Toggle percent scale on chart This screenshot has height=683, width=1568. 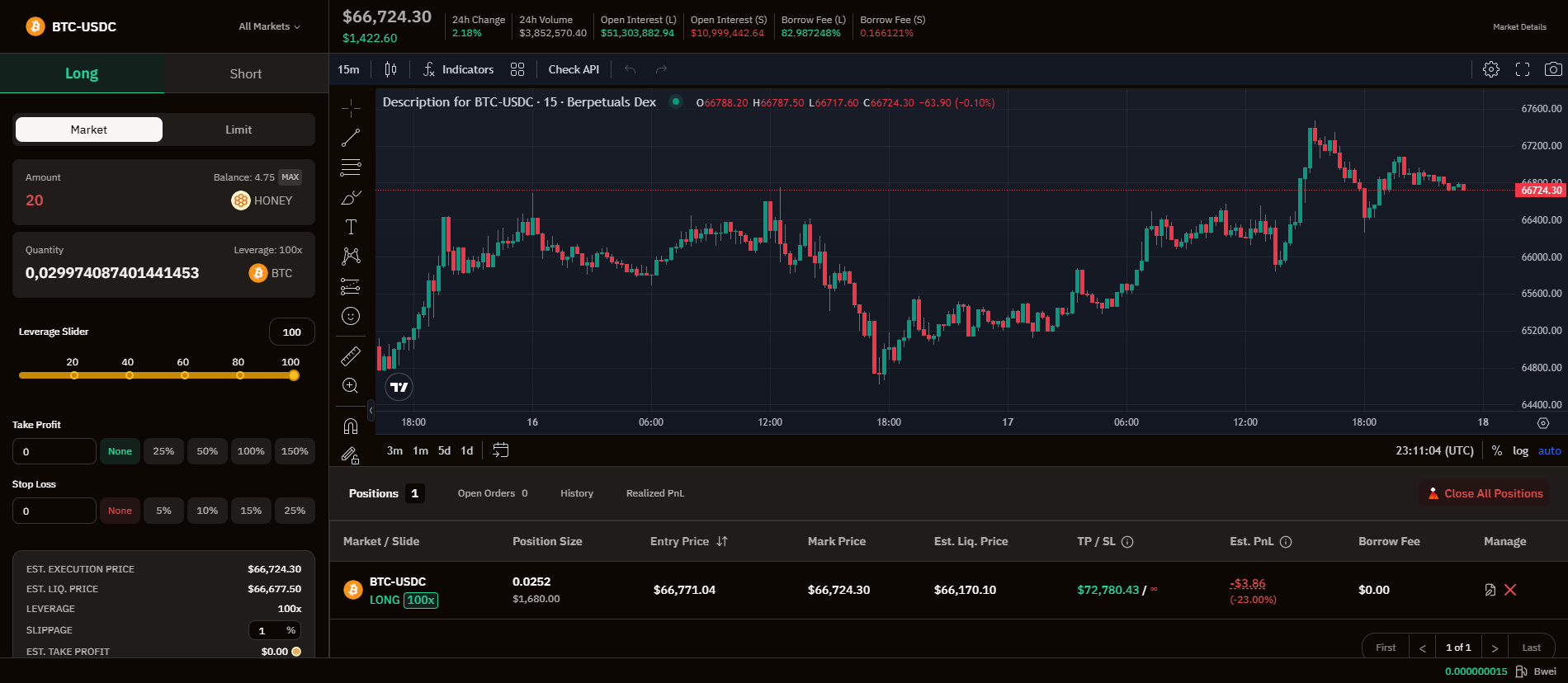click(1497, 450)
